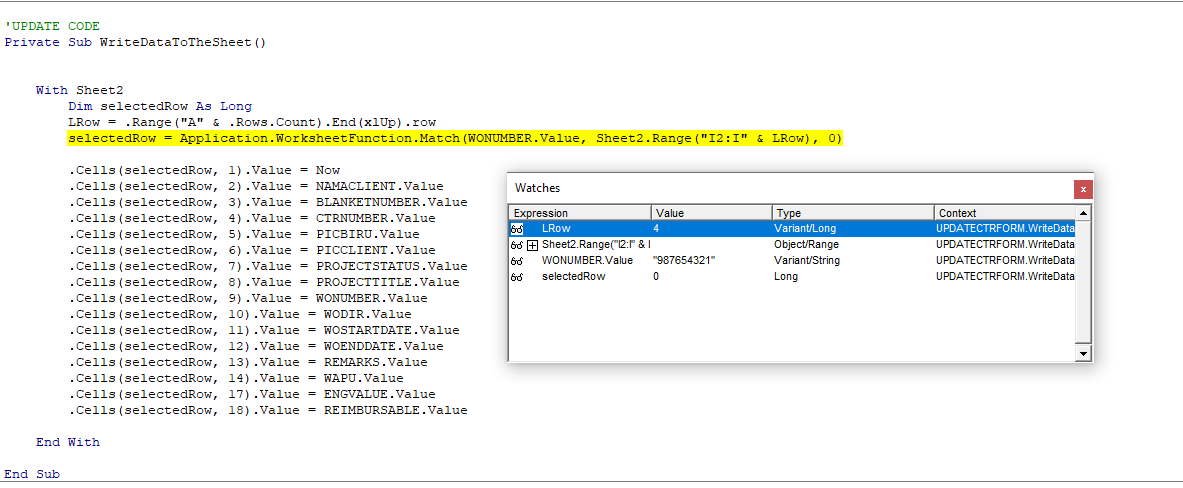Click the REIMBURSABLE.Value code line
This screenshot has height=488, width=1183.
point(268,410)
